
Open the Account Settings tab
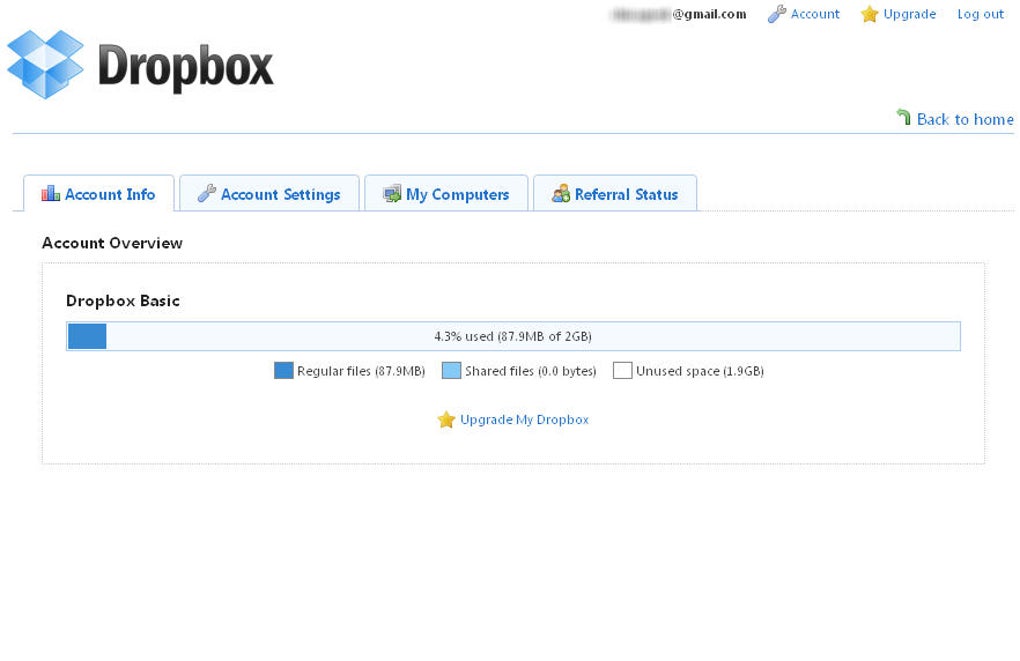click(269, 193)
